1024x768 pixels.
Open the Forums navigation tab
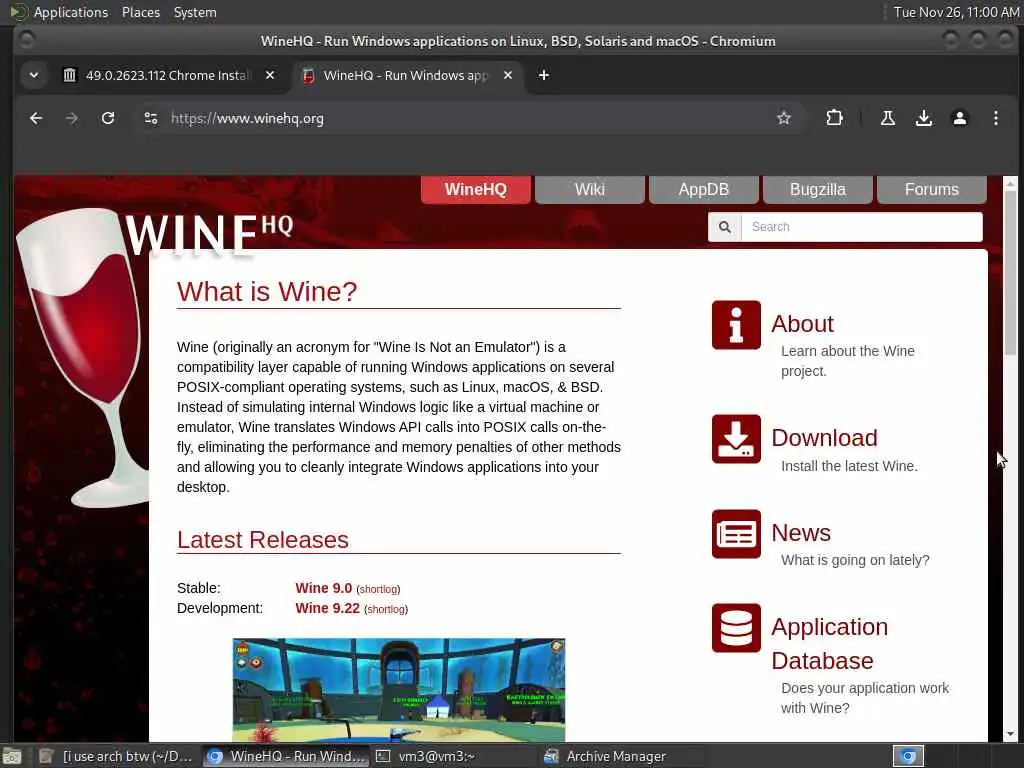(x=931, y=189)
